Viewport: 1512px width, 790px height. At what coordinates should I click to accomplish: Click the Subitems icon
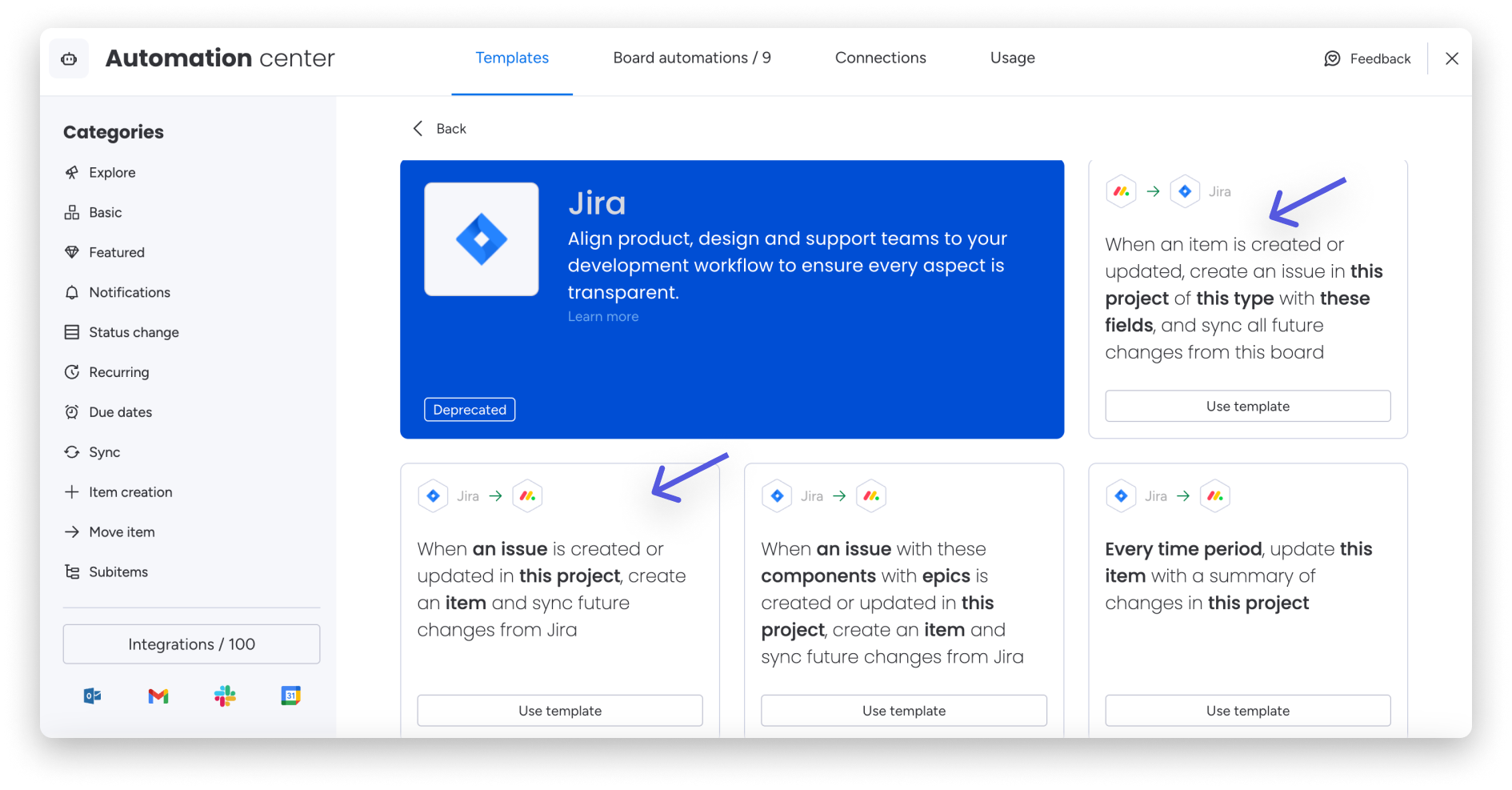(72, 571)
